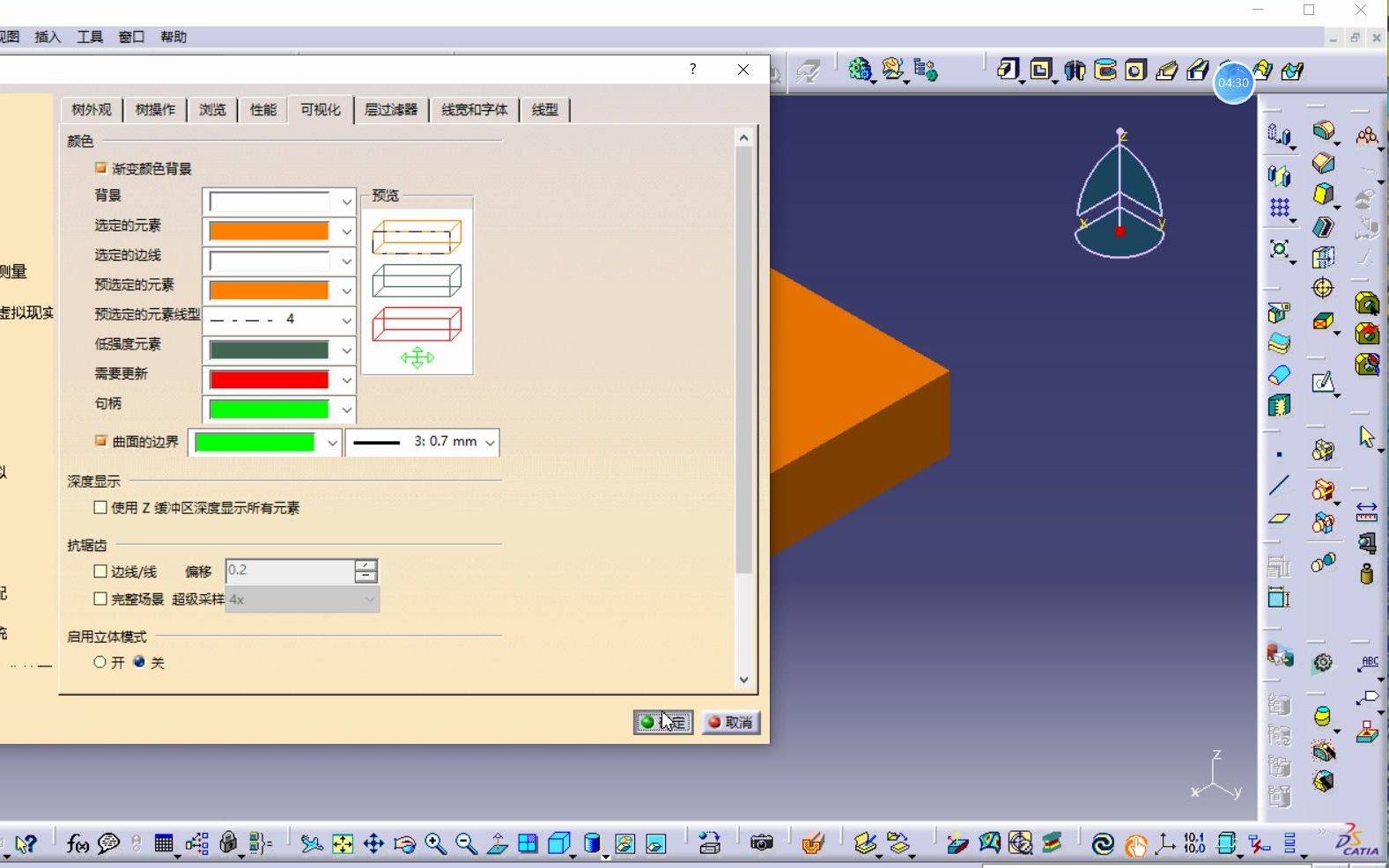Screen dimensions: 1389x868
Task: Switch to 树外观 tab
Action: (x=92, y=109)
